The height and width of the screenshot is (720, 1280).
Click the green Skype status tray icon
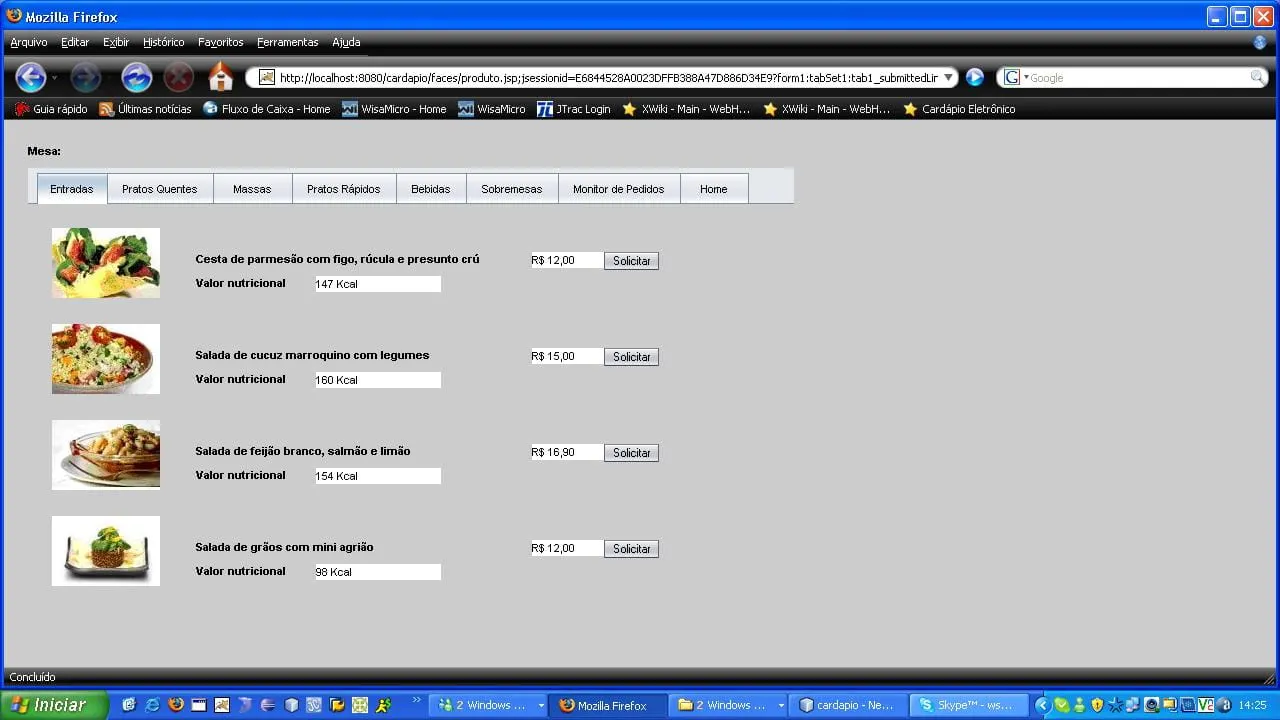(1062, 705)
